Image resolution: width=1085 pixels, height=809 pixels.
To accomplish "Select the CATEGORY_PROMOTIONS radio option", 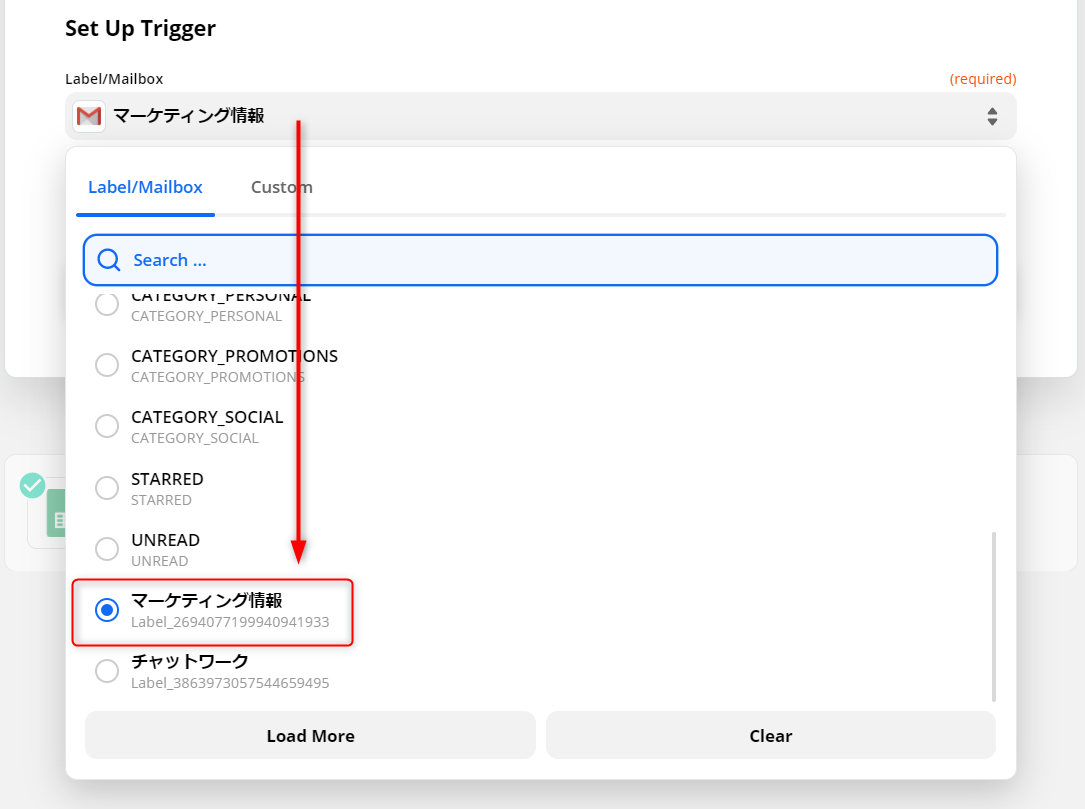I will [107, 365].
